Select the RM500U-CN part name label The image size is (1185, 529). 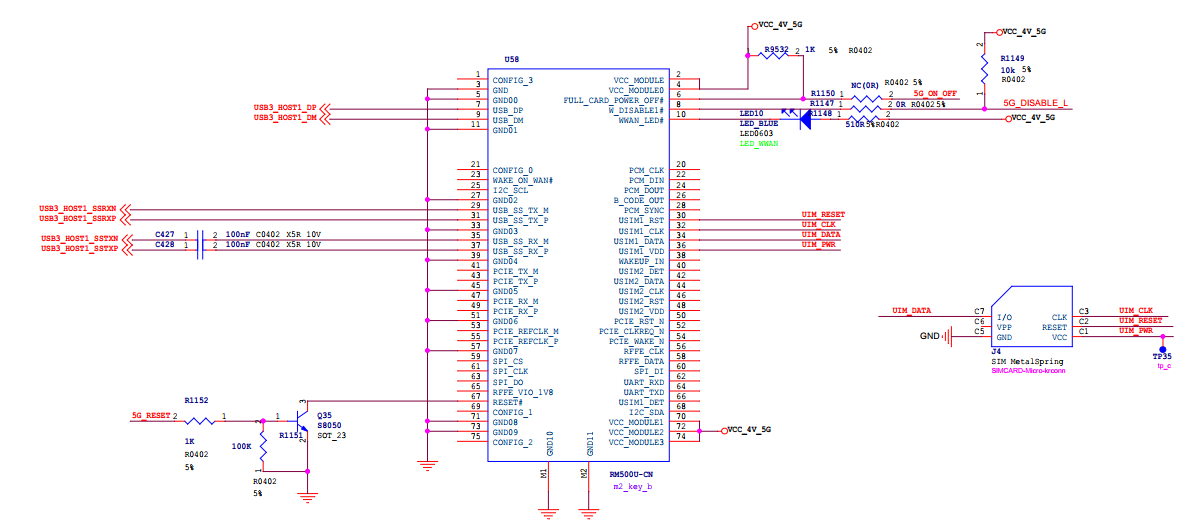630,475
